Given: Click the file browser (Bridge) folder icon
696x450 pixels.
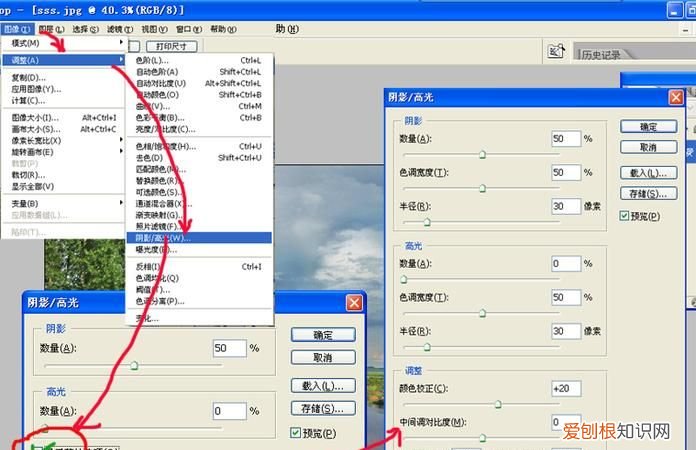Looking at the screenshot, I should (556, 51).
